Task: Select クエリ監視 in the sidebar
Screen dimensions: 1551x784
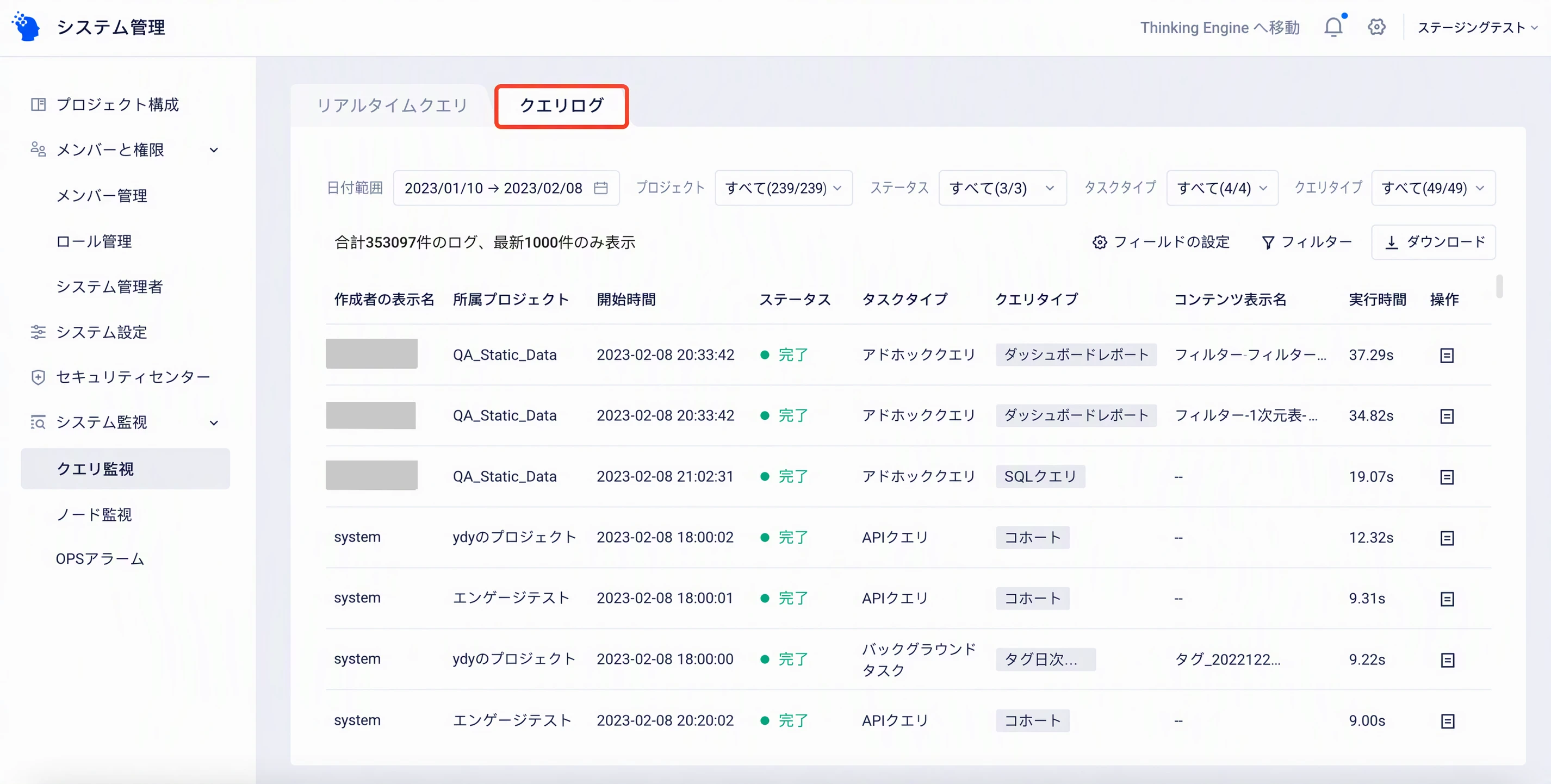Action: click(x=125, y=469)
